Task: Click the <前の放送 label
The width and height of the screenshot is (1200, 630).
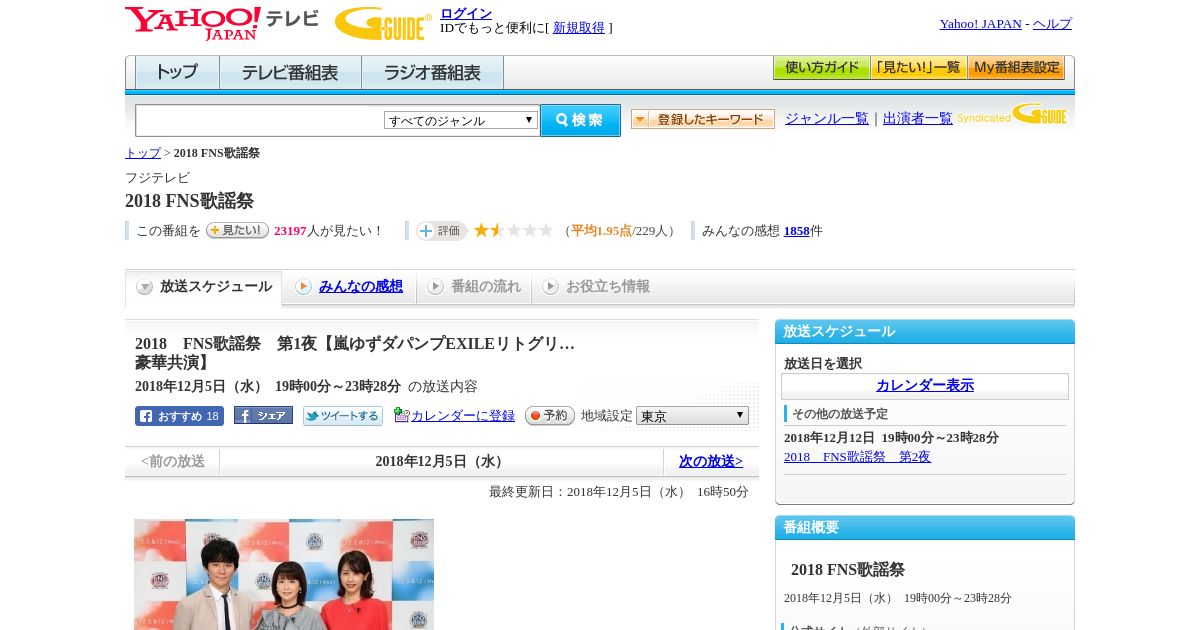Action: click(173, 462)
